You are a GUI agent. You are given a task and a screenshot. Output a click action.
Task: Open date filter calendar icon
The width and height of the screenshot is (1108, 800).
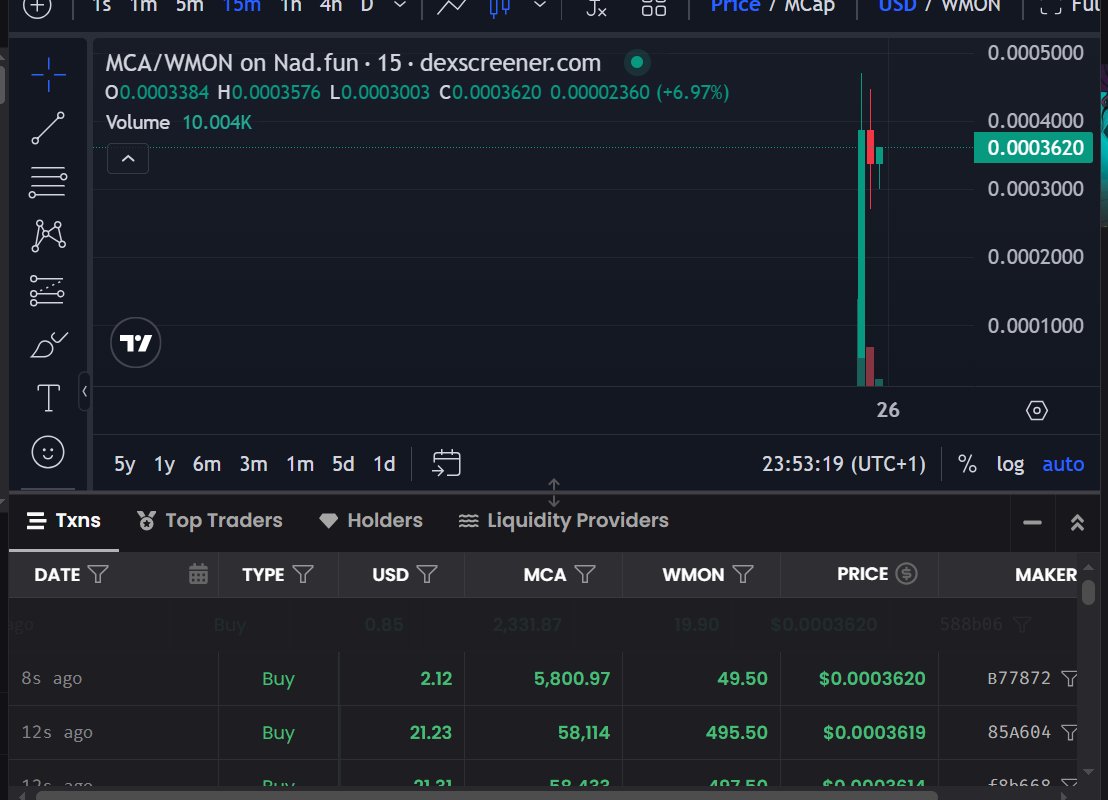(199, 574)
